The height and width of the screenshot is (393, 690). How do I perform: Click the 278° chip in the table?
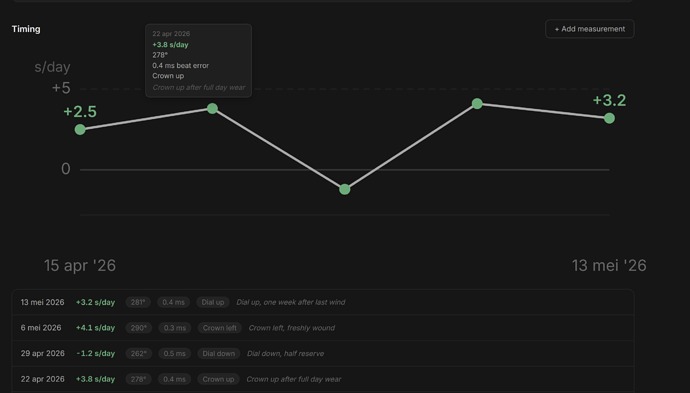pyautogui.click(x=139, y=379)
